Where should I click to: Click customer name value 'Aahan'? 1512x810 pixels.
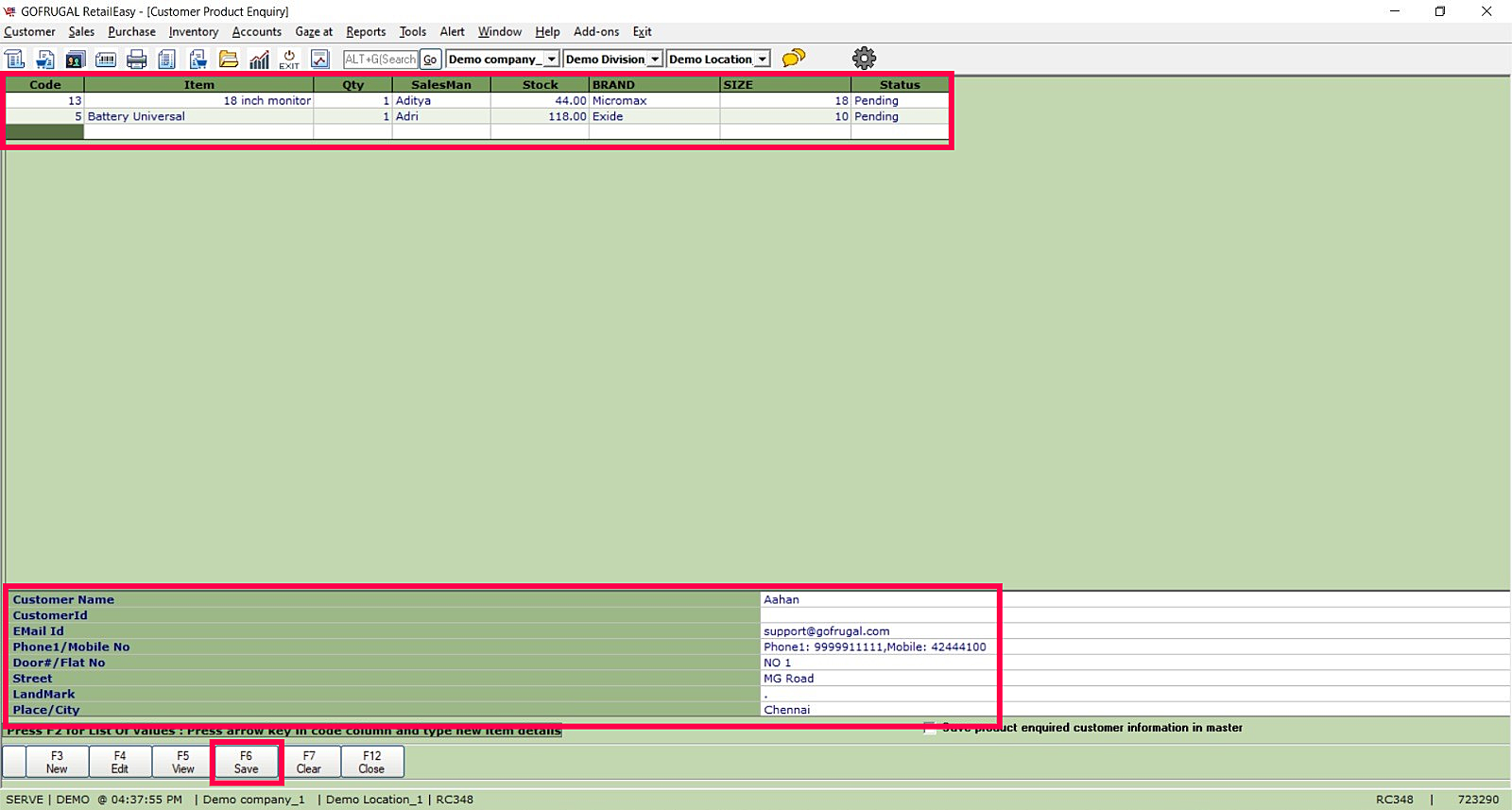coord(782,599)
